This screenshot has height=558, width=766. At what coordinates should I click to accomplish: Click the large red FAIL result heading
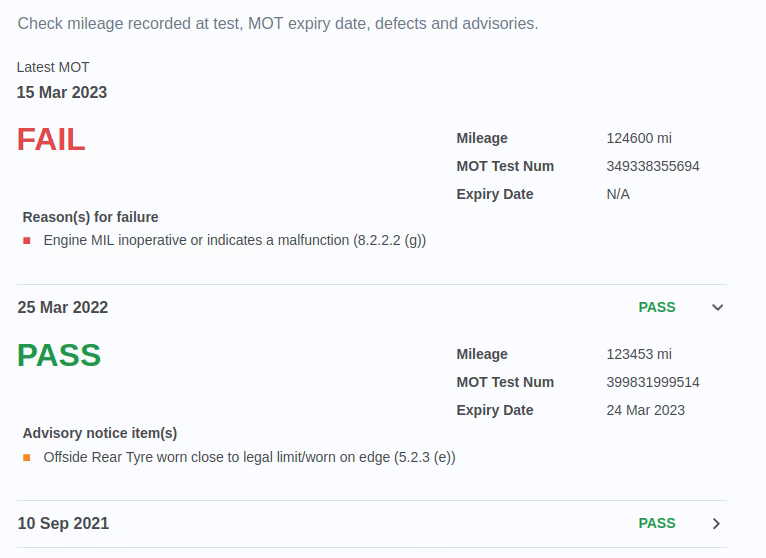pos(51,140)
